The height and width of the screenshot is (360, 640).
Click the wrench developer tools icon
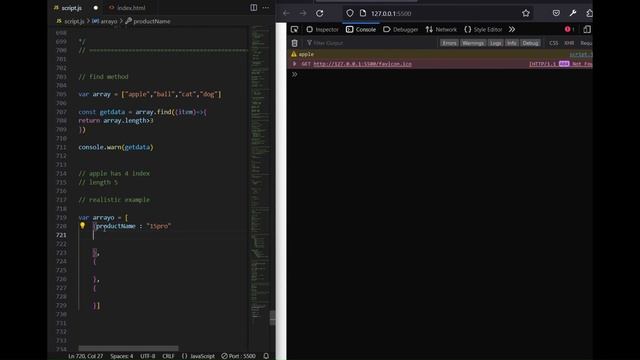(573, 13)
